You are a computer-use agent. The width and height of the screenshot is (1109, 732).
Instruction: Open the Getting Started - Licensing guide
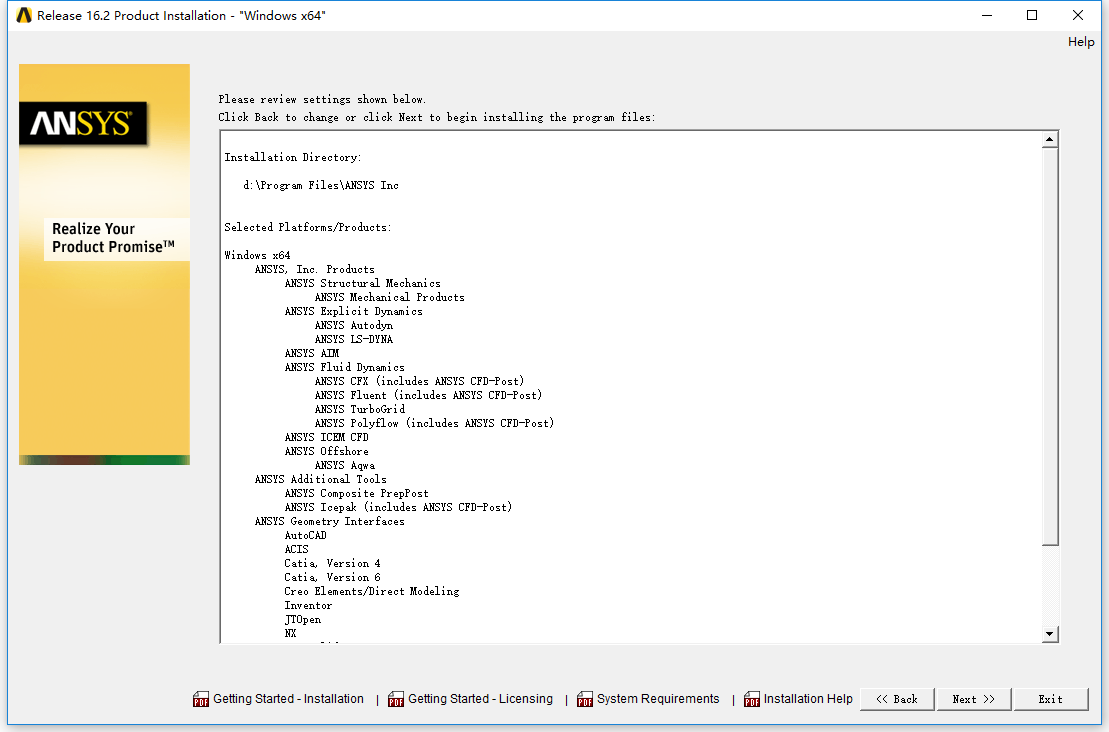(480, 699)
